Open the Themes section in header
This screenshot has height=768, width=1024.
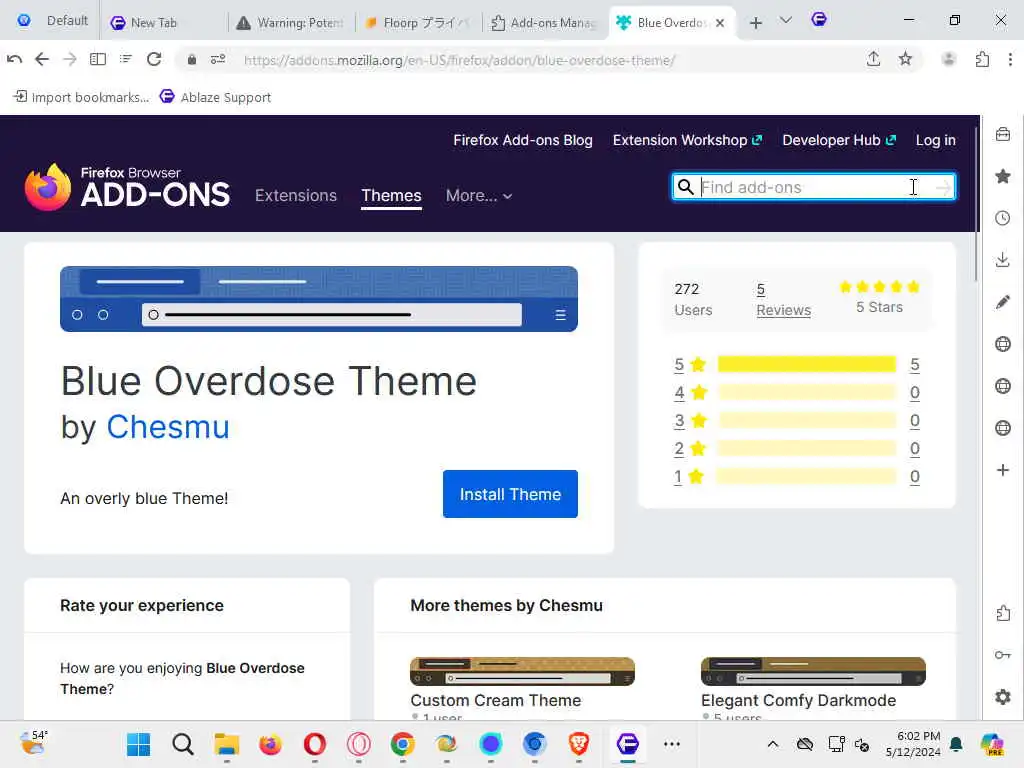pos(391,195)
